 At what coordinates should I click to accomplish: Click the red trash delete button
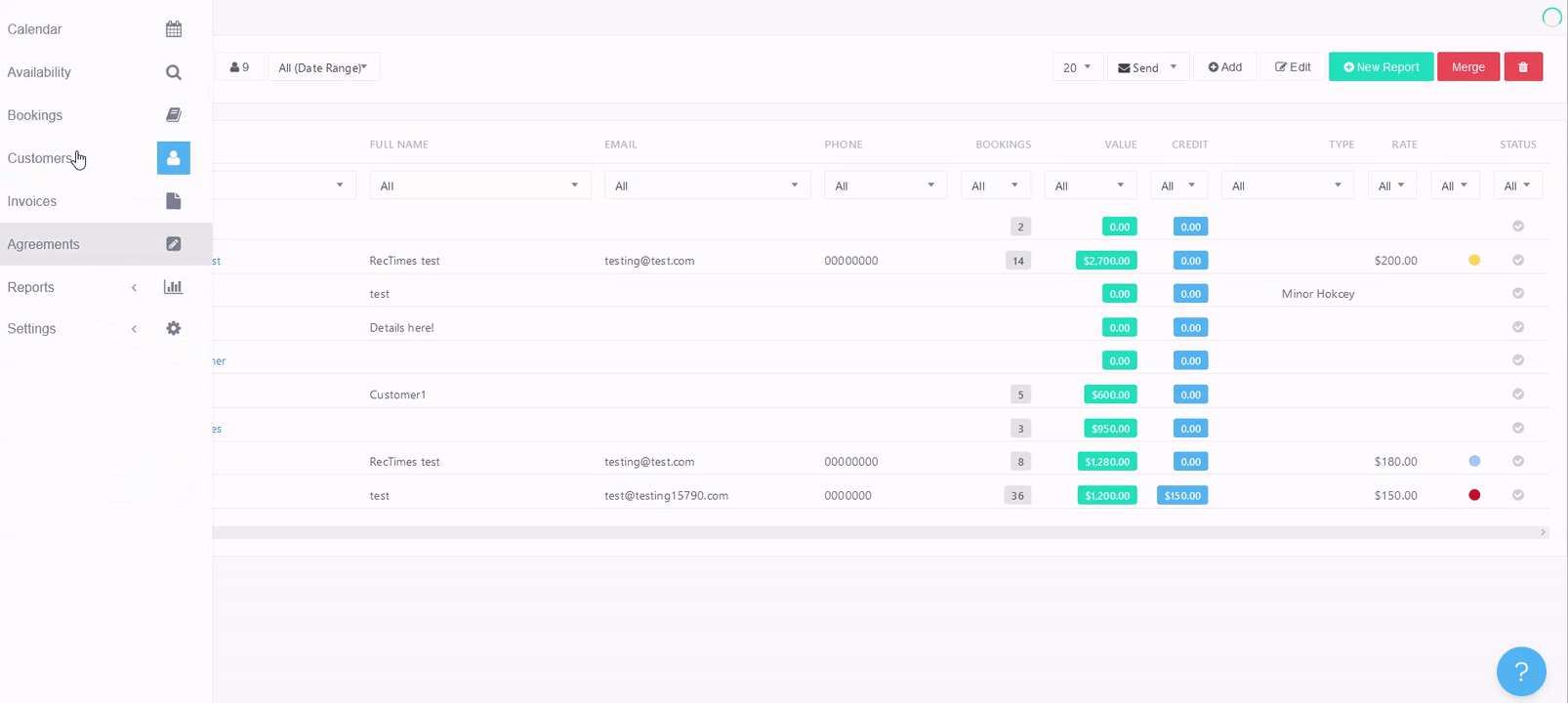pyautogui.click(x=1523, y=67)
